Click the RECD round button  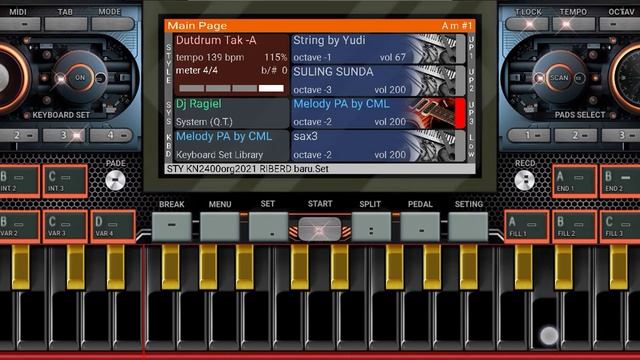pos(524,180)
